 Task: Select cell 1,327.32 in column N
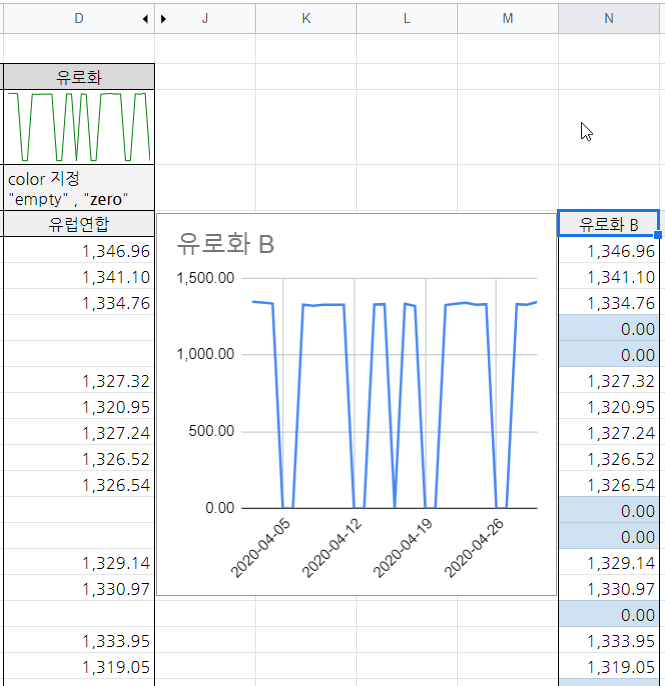click(608, 381)
